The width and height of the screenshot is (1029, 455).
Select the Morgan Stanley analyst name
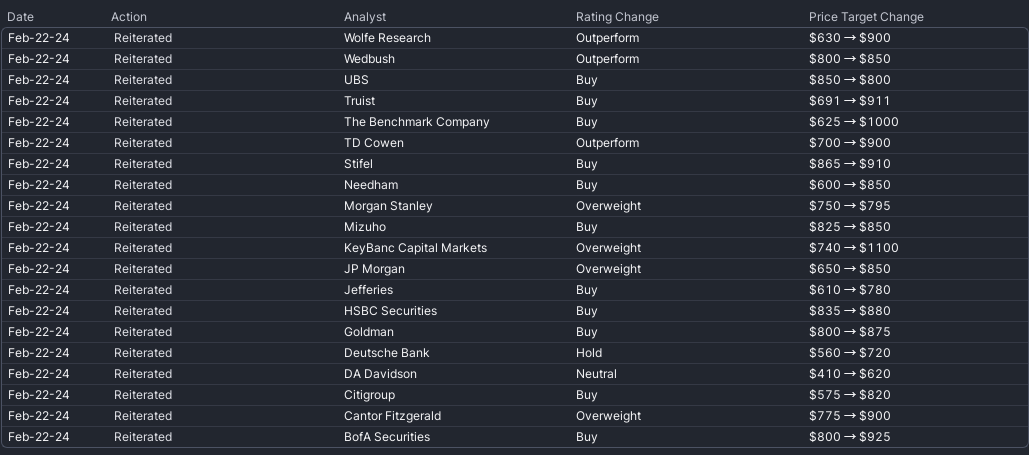click(x=388, y=206)
